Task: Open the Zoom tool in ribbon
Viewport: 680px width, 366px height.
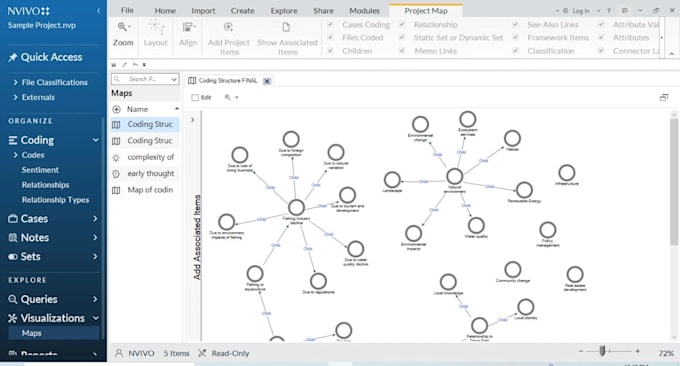Action: point(123,27)
